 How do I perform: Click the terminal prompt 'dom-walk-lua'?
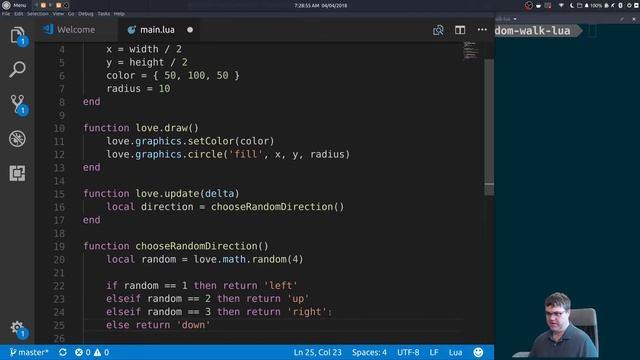click(533, 31)
